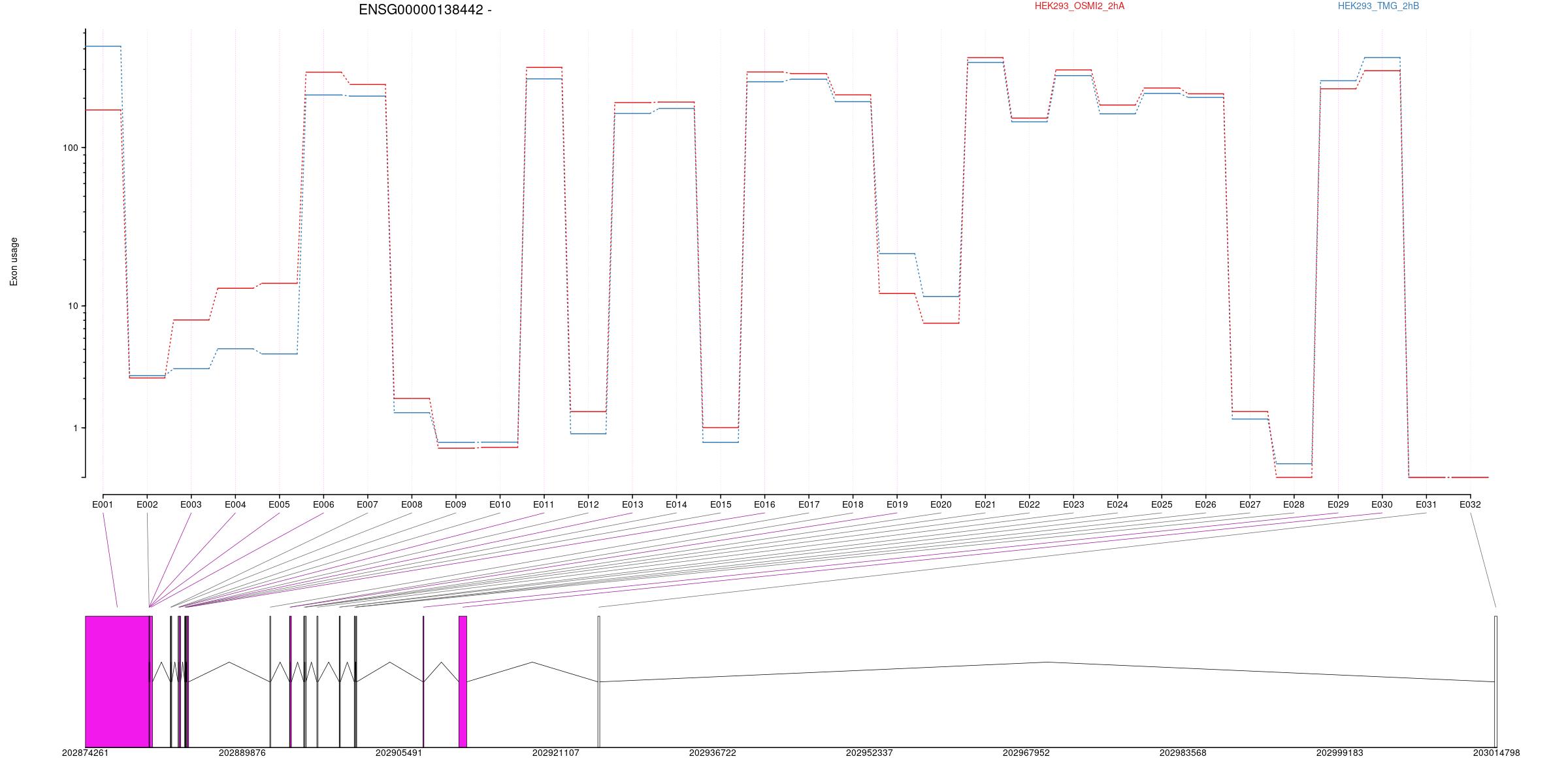This screenshot has height=784, width=1568.
Task: Select exon label E008
Action: pos(412,504)
